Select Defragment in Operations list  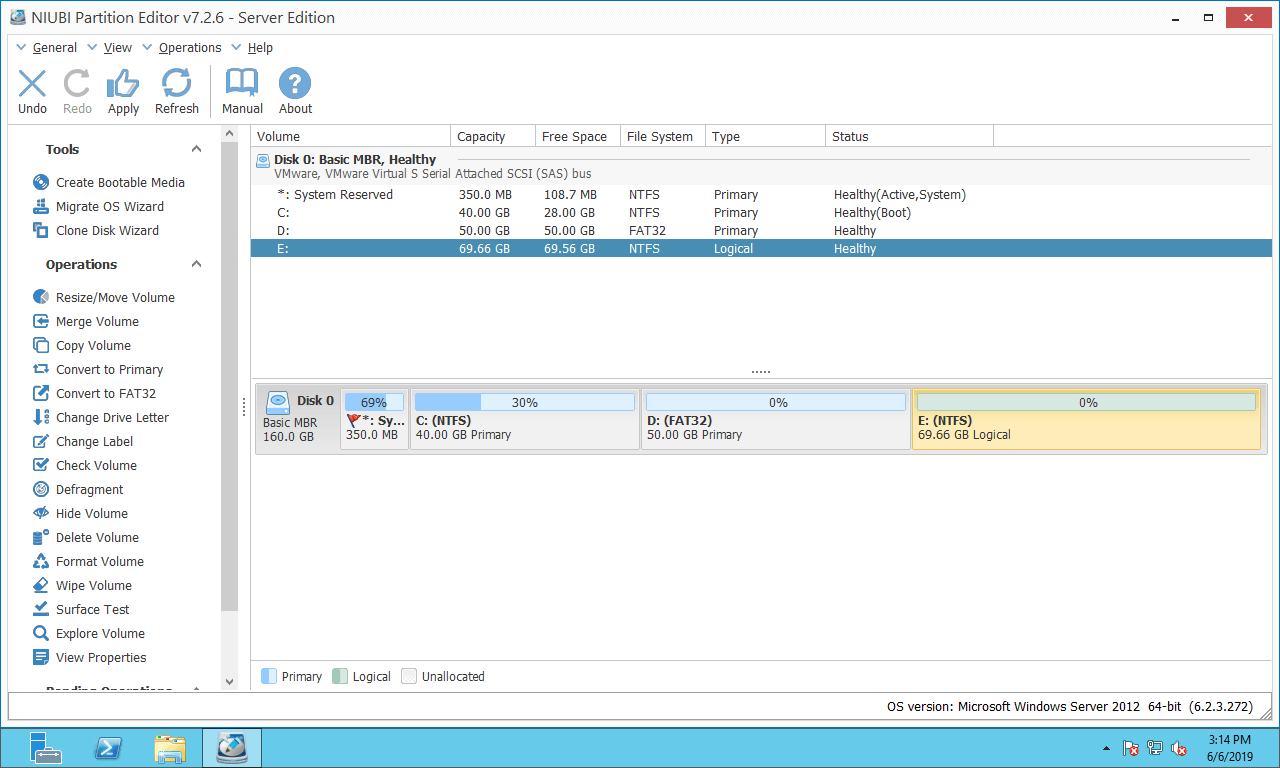point(89,490)
